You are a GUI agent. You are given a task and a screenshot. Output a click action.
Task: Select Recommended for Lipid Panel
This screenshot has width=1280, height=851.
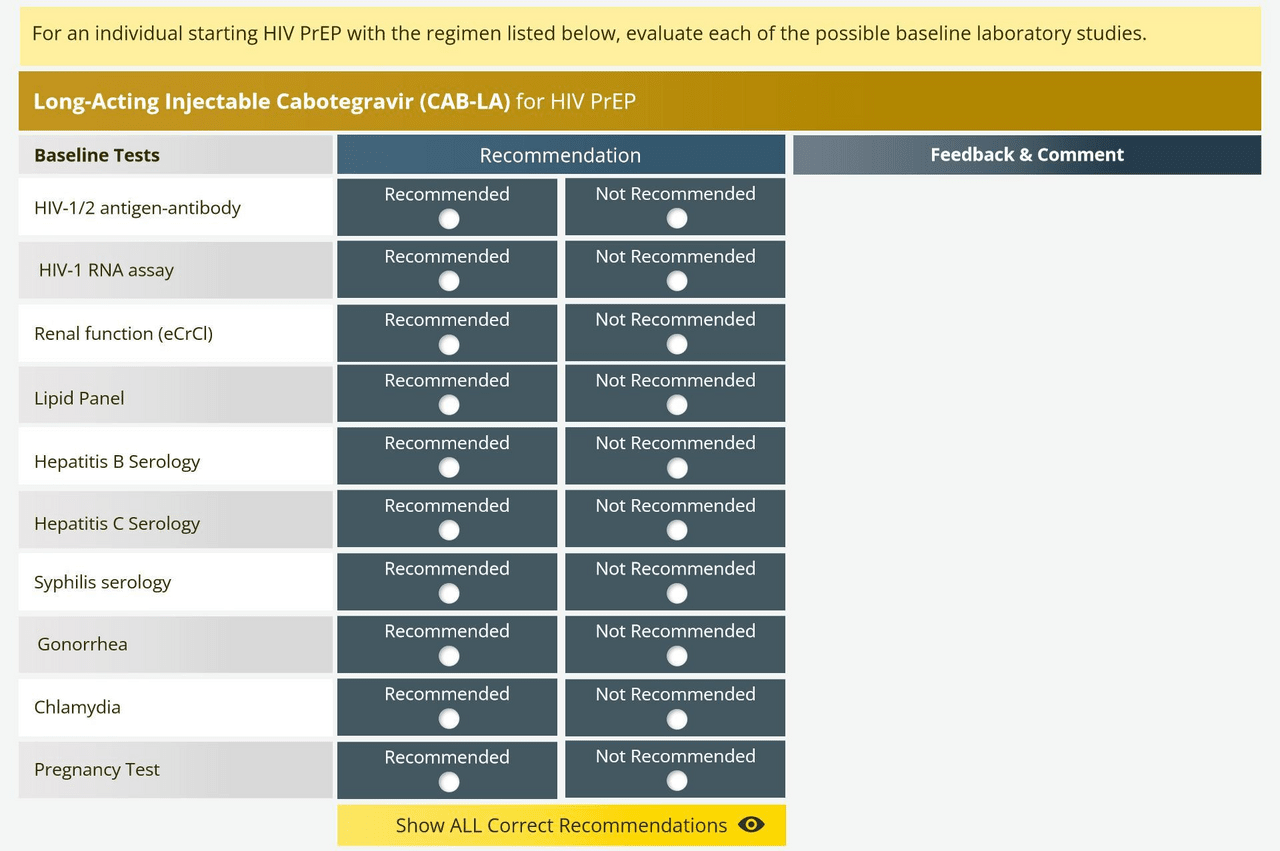[449, 405]
